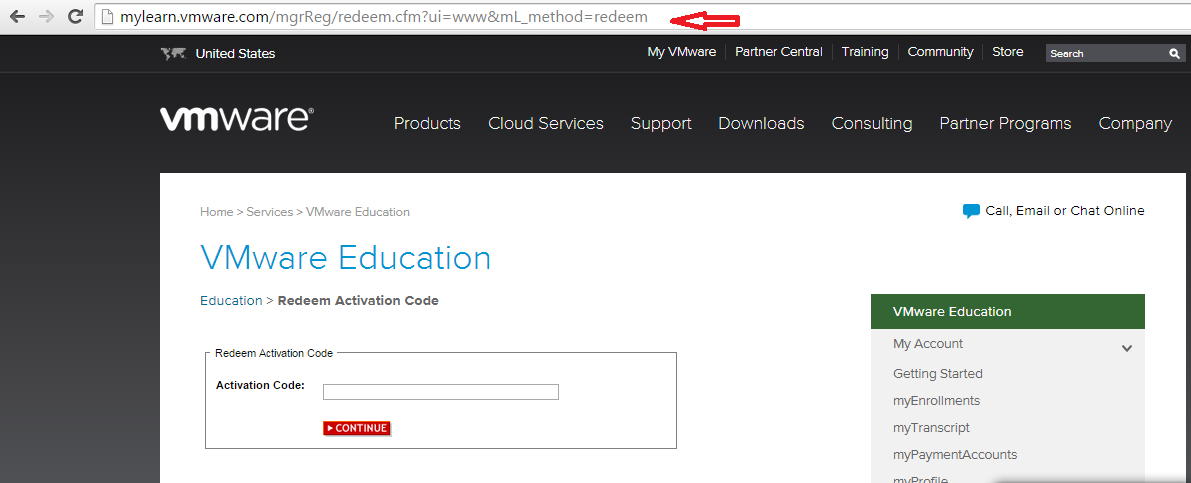Screen dimensions: 1191x483
Task: Click Call, Email or Chat Online
Action: point(1065,211)
